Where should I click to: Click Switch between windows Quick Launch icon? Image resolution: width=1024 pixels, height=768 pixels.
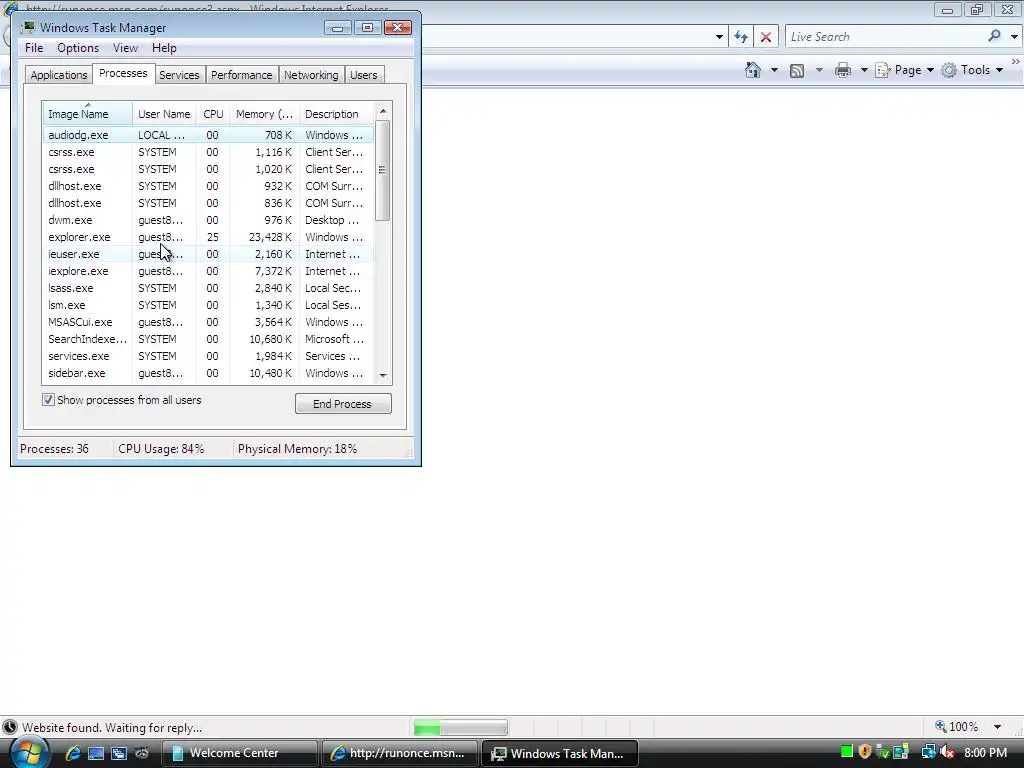coord(119,753)
